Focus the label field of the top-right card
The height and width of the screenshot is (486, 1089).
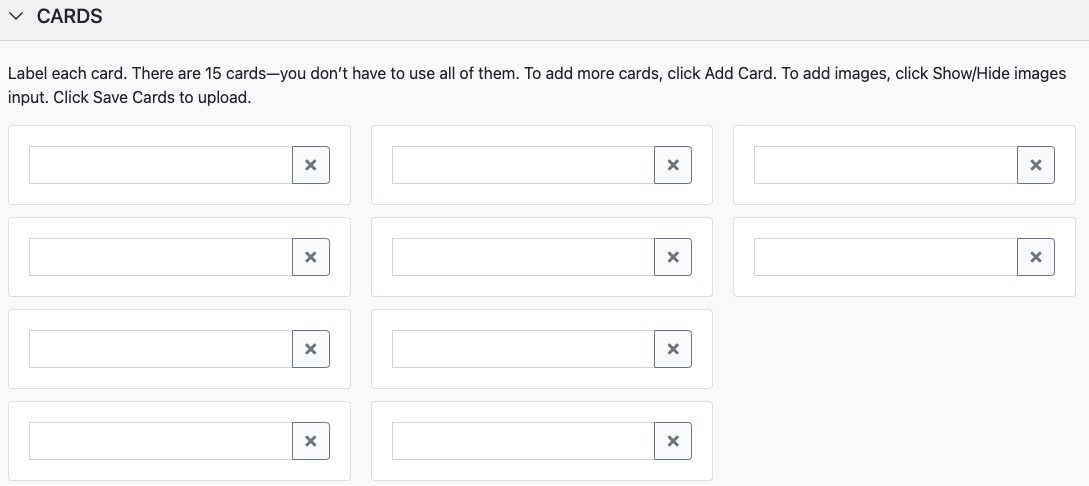[x=886, y=165]
